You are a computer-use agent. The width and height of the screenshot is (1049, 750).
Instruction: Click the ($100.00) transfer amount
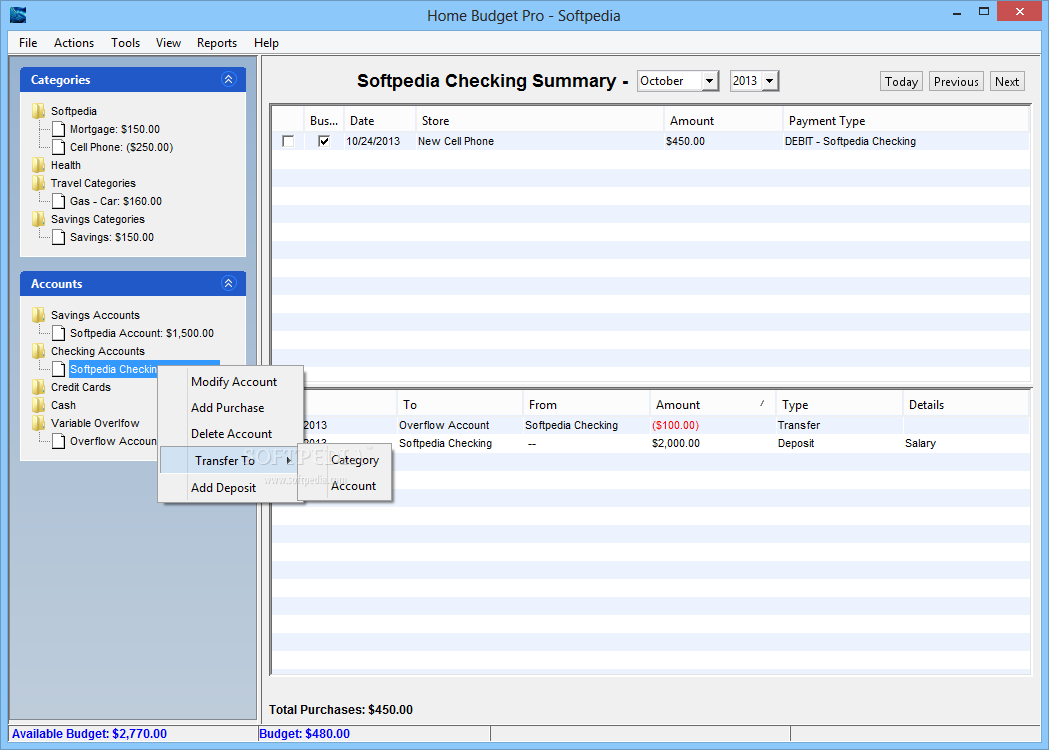(x=675, y=426)
